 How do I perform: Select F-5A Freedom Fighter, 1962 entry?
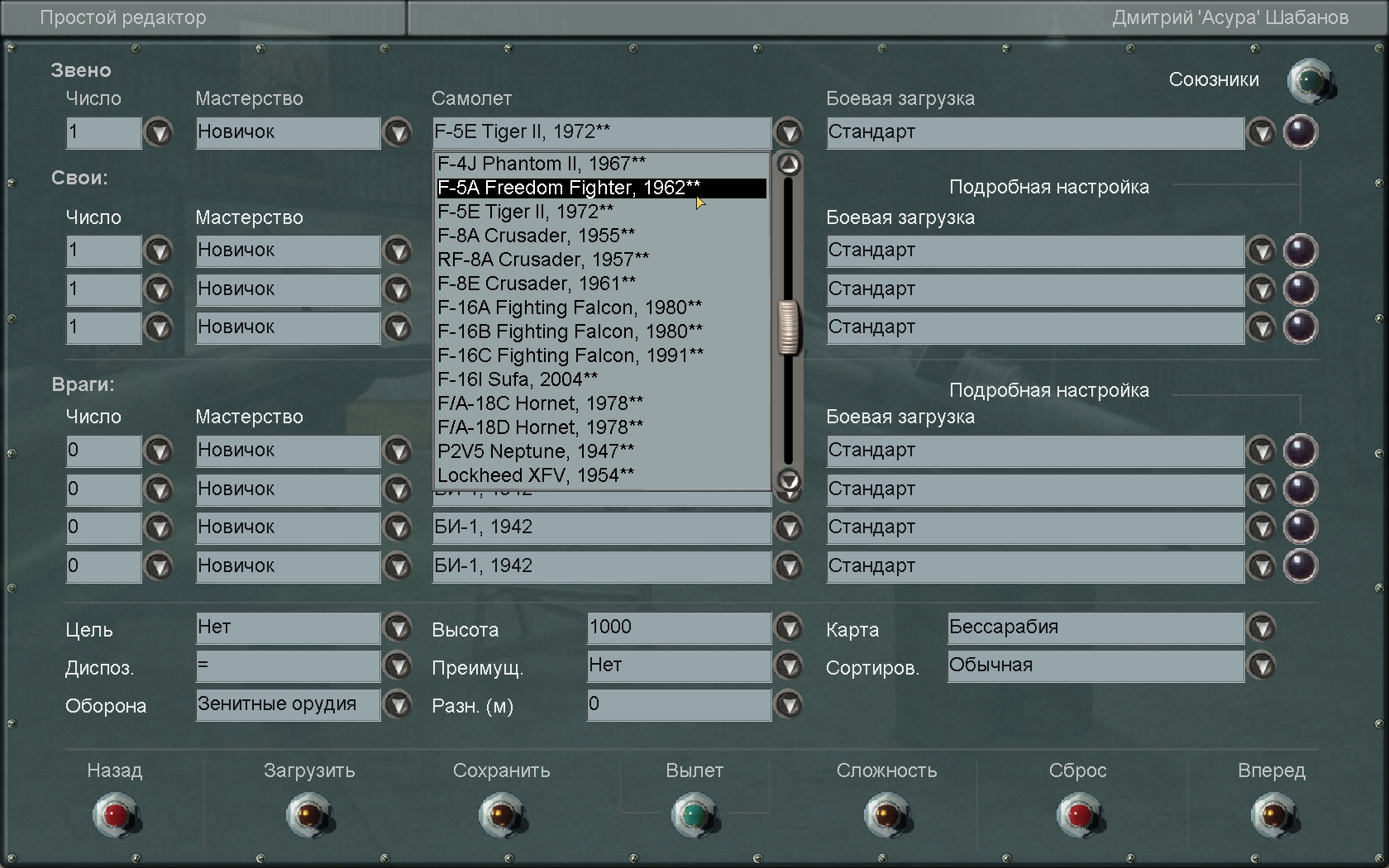[x=602, y=188]
